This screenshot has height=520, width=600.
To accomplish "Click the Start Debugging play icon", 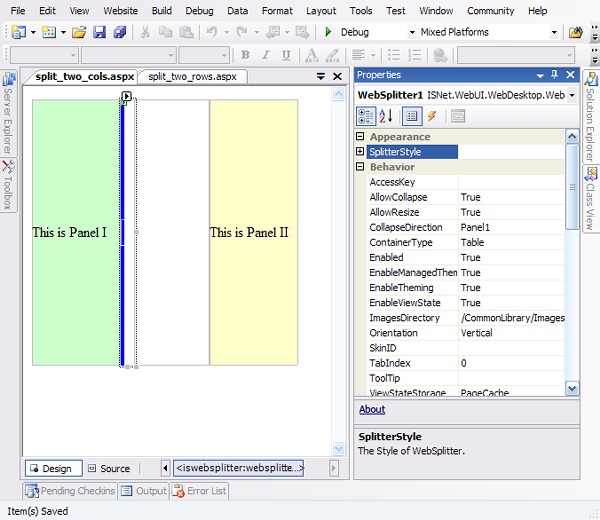I will pos(328,32).
